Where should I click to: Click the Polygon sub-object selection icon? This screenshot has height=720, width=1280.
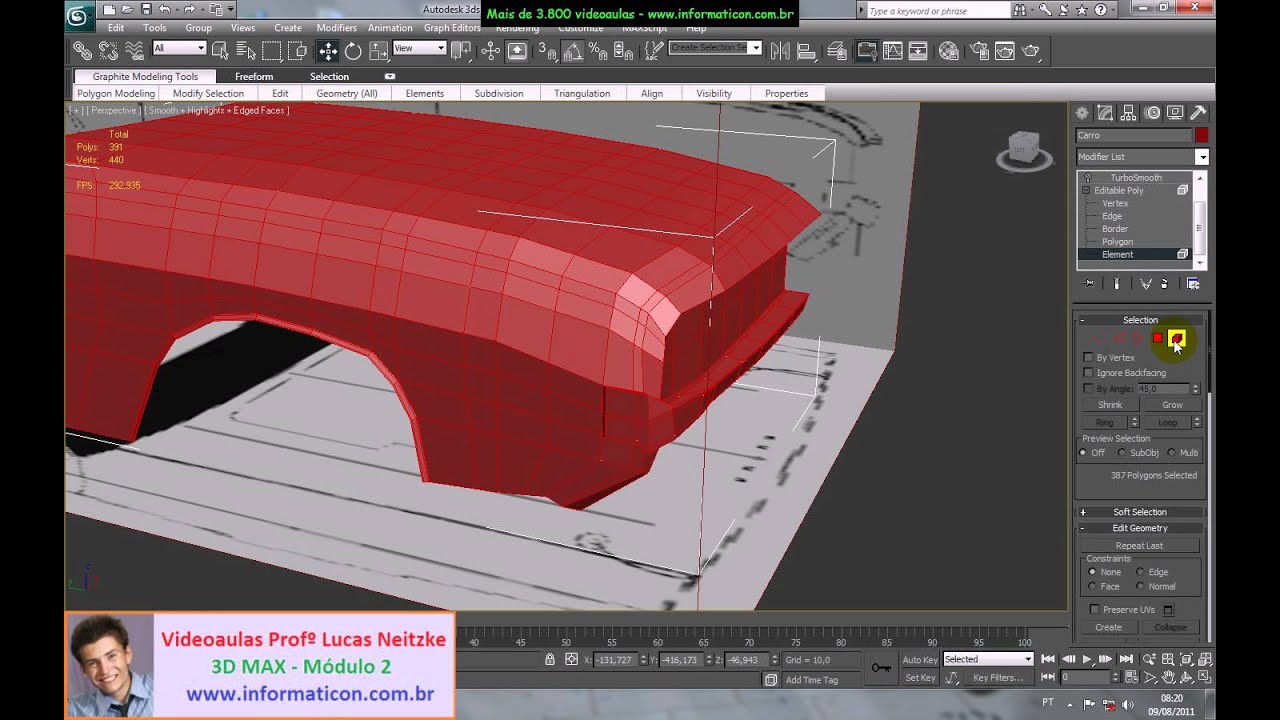click(x=1158, y=339)
